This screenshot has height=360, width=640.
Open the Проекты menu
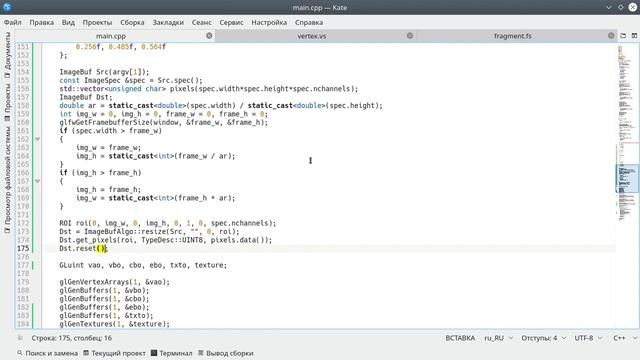pyautogui.click(x=97, y=22)
